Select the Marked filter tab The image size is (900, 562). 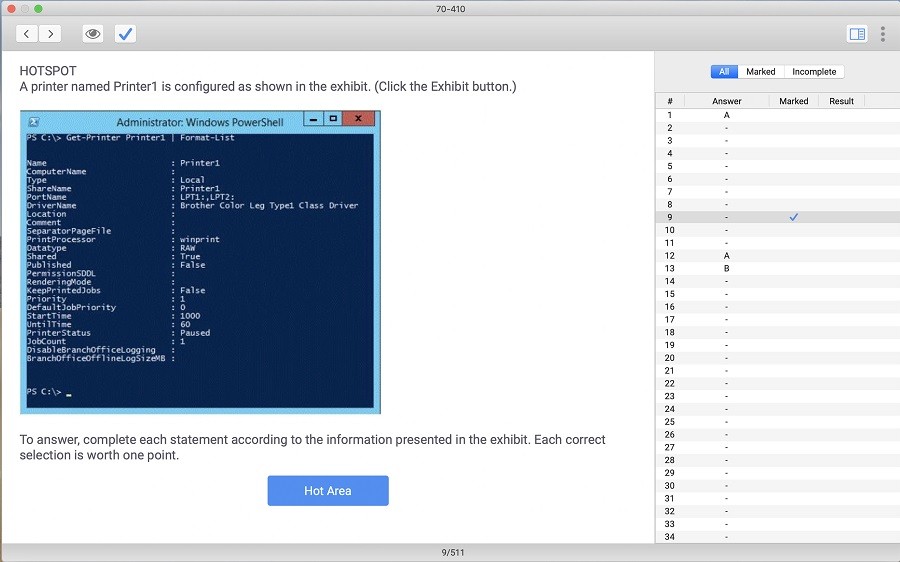coord(761,71)
